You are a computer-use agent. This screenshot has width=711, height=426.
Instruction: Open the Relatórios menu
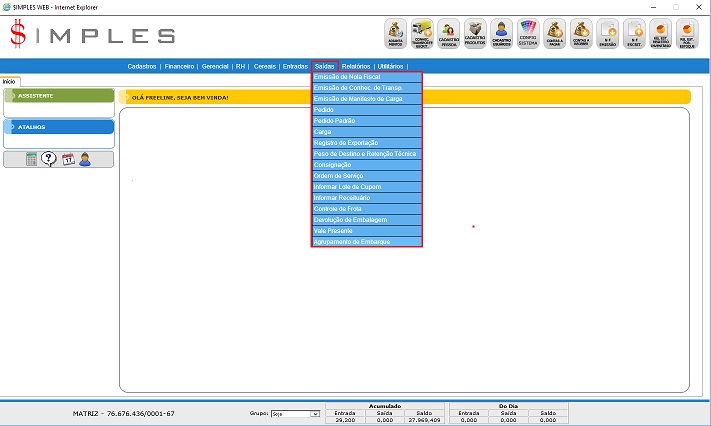coord(356,66)
